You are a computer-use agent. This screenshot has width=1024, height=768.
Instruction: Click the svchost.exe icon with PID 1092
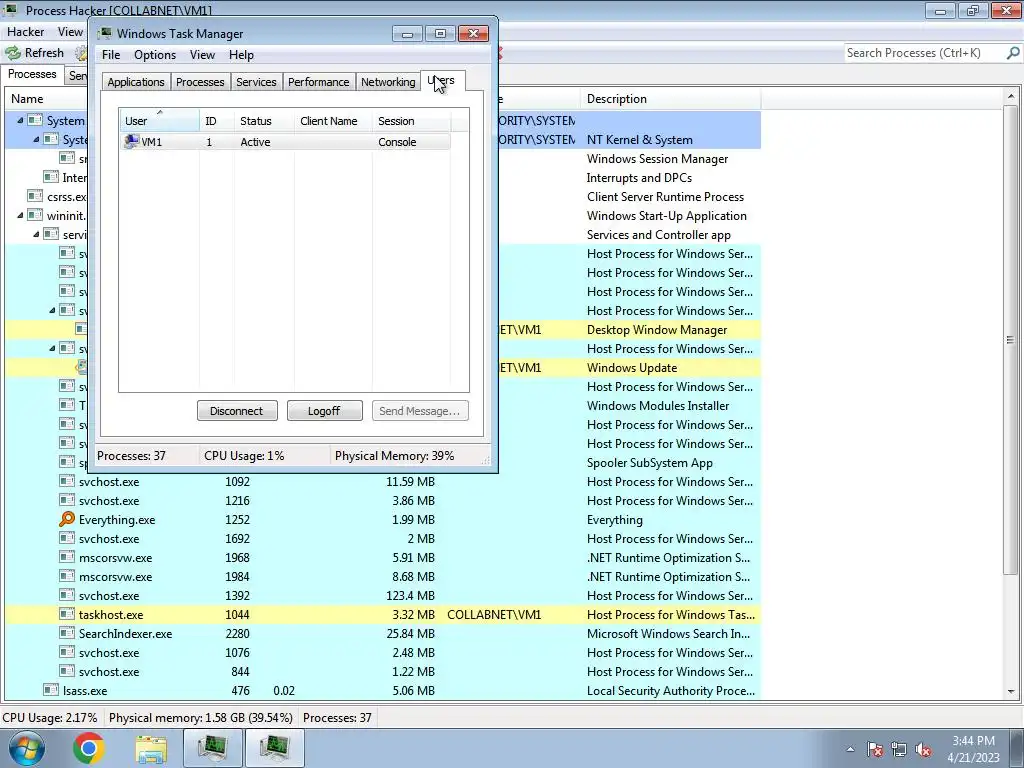pos(67,481)
